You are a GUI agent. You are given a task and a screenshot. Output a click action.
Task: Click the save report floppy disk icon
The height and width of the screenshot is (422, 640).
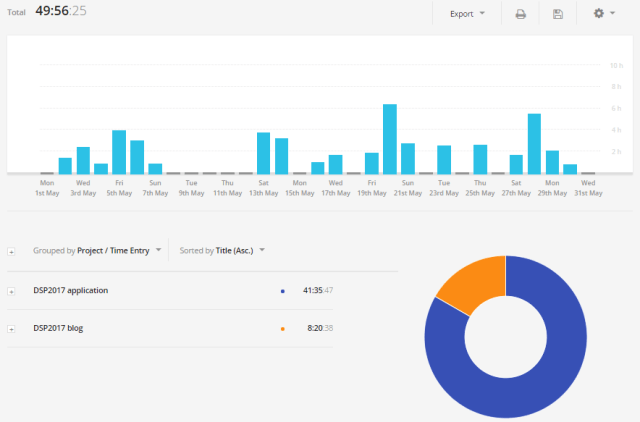coord(557,14)
